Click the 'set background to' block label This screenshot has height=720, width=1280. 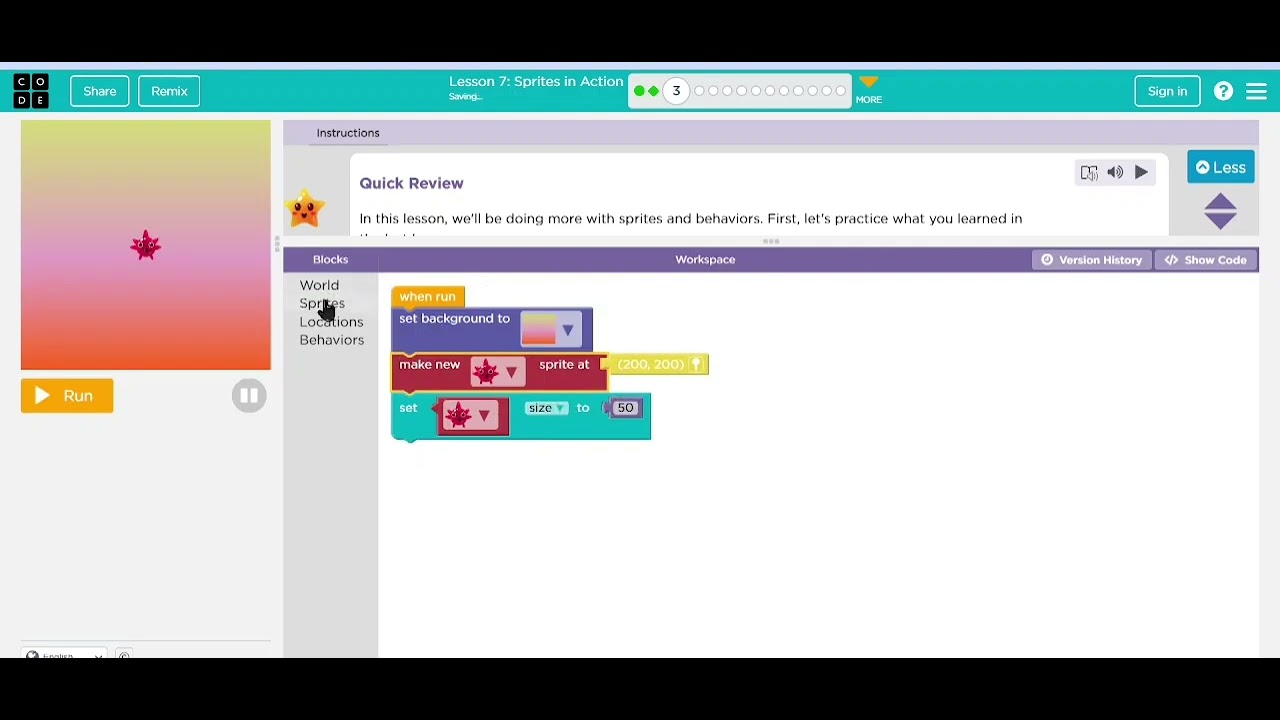(454, 319)
